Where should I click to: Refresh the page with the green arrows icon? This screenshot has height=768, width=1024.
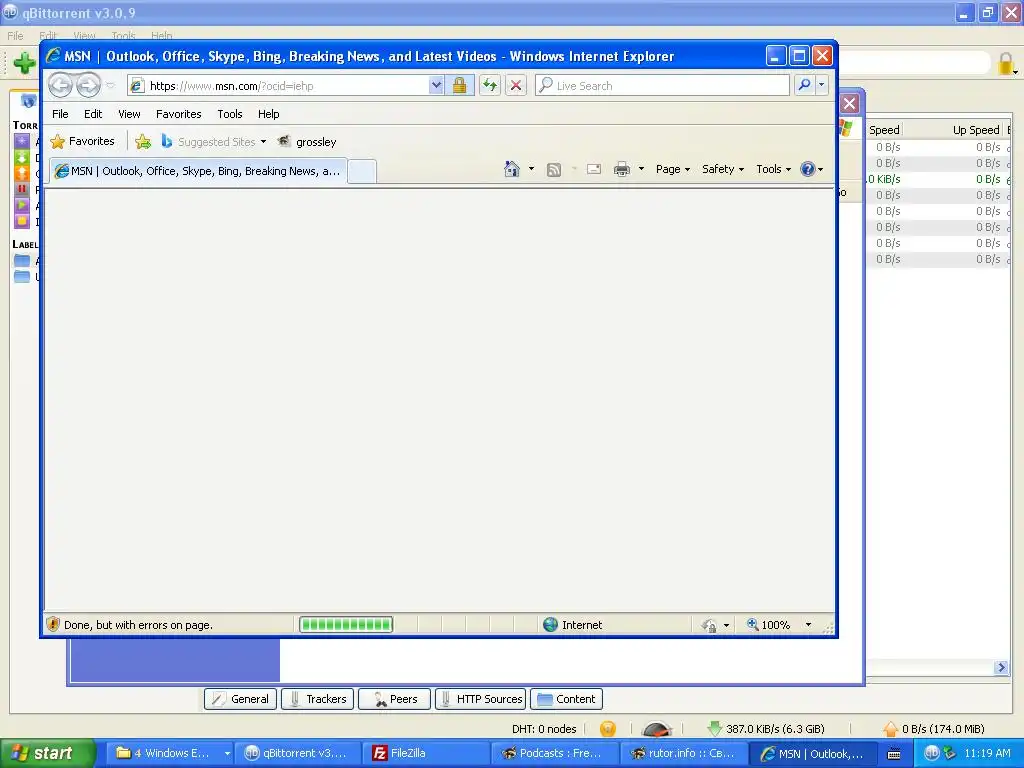pos(490,86)
